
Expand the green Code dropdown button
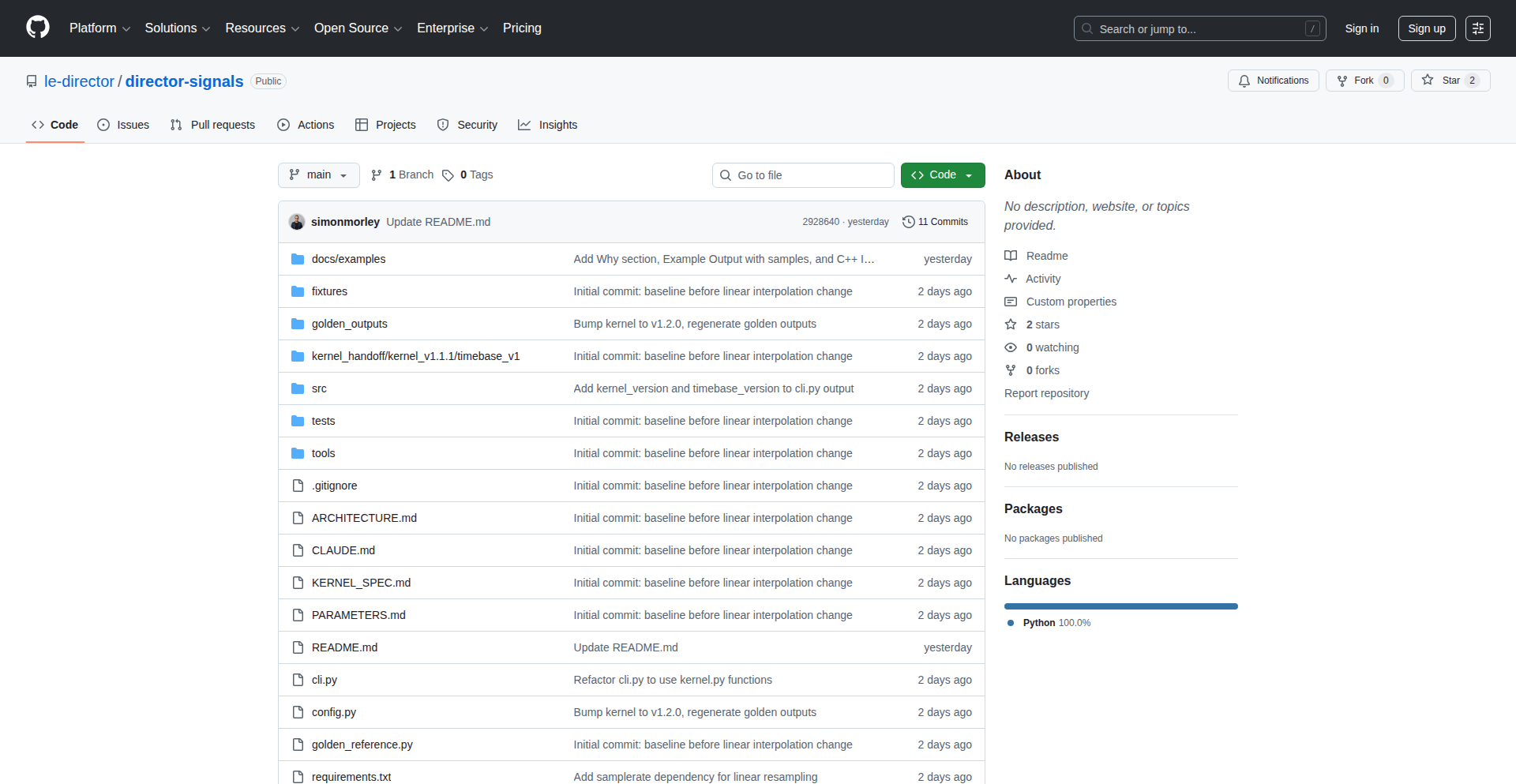point(942,175)
